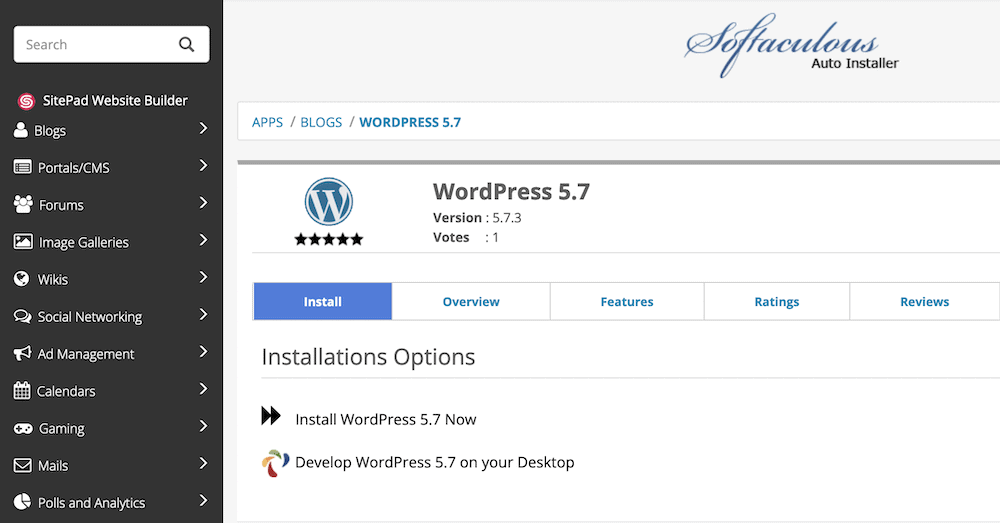
Task: Click the Mails envelope icon
Action: (22, 466)
